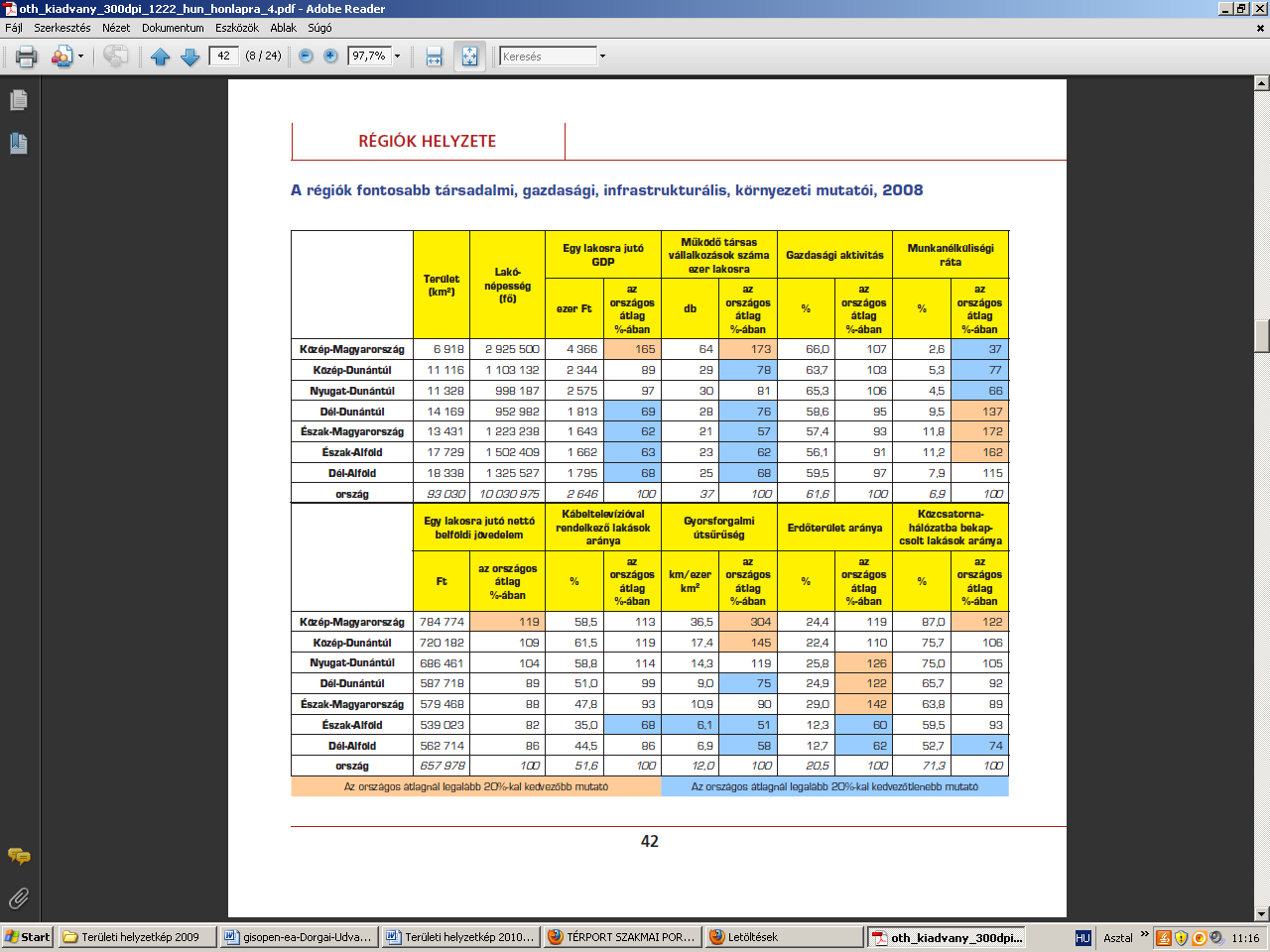
Task: Click the collaborate people icon in toolbar
Action: click(62, 57)
